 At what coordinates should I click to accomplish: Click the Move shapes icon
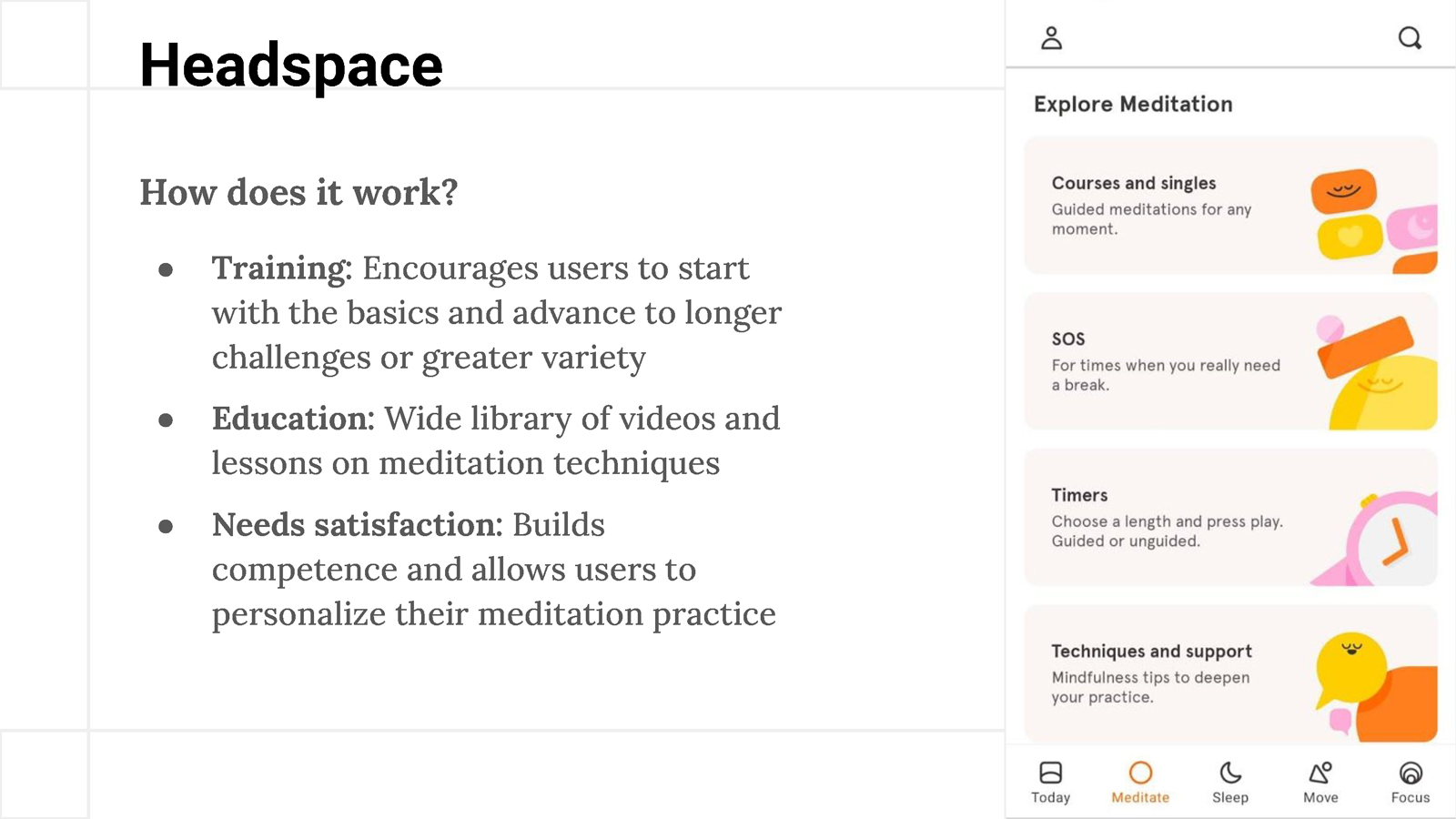pyautogui.click(x=1320, y=773)
